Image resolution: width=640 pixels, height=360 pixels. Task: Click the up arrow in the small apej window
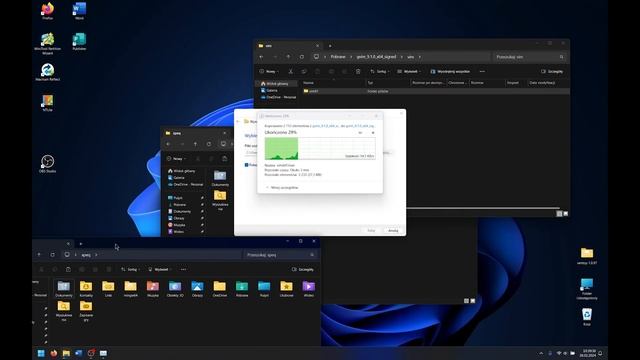195,144
